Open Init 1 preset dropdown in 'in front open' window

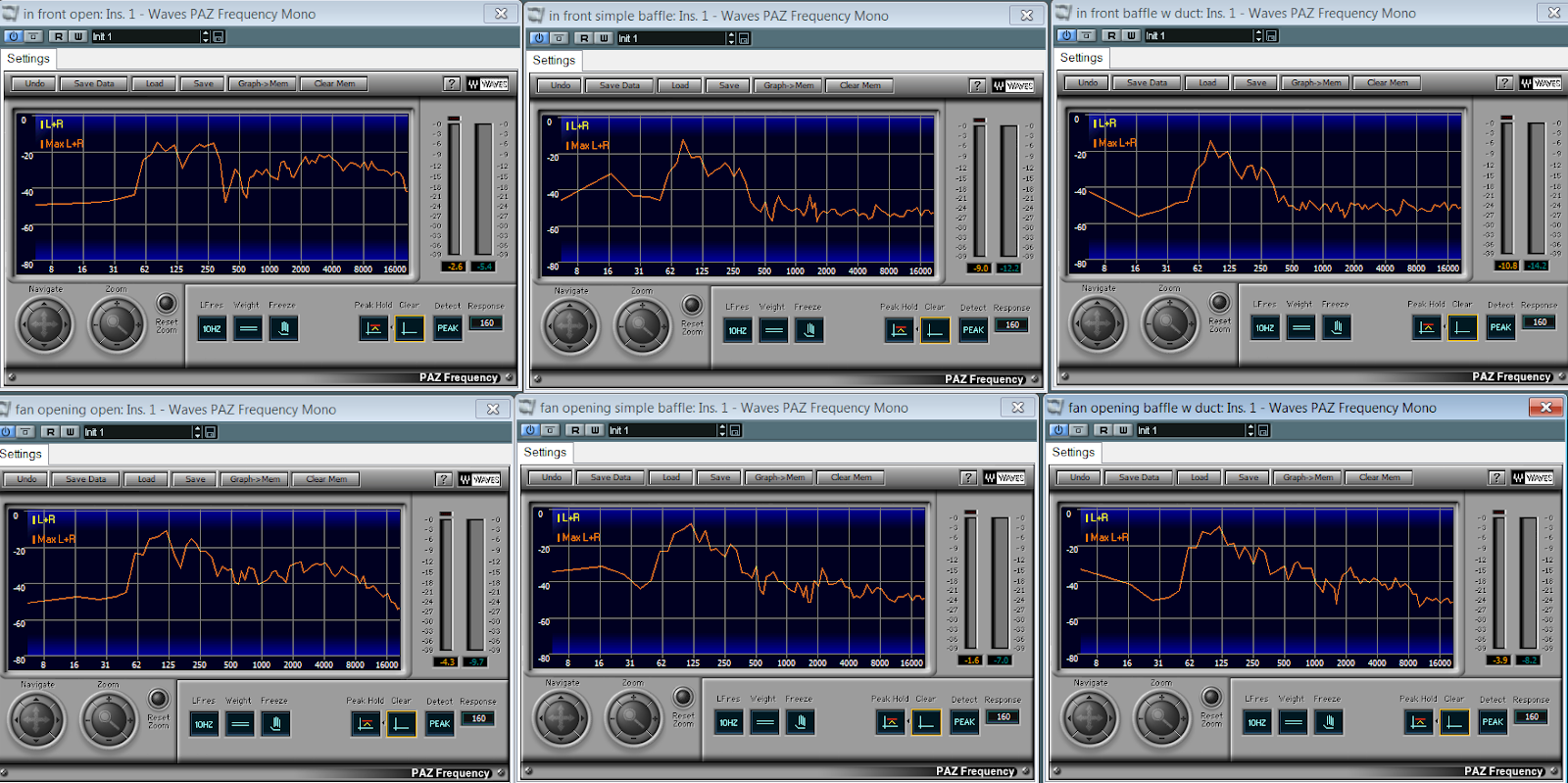click(150, 36)
